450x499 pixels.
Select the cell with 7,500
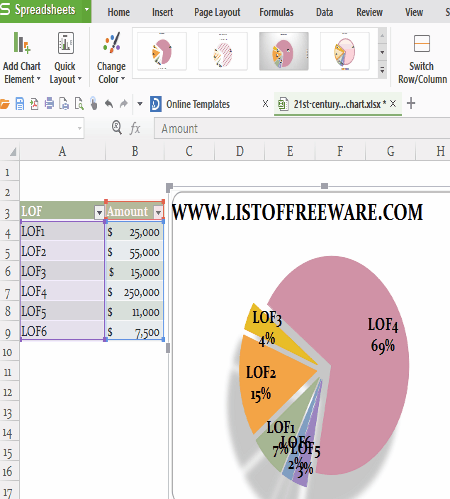[134, 332]
